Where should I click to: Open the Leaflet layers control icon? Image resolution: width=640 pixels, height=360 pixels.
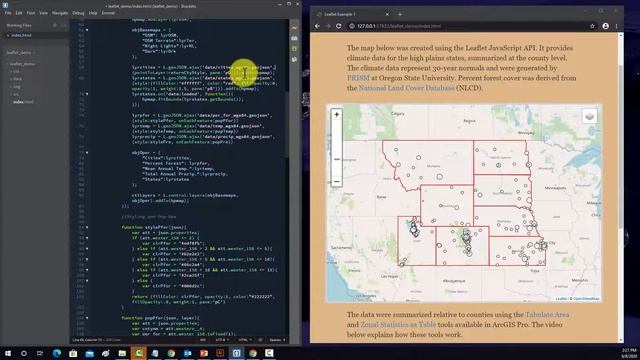tap(589, 116)
